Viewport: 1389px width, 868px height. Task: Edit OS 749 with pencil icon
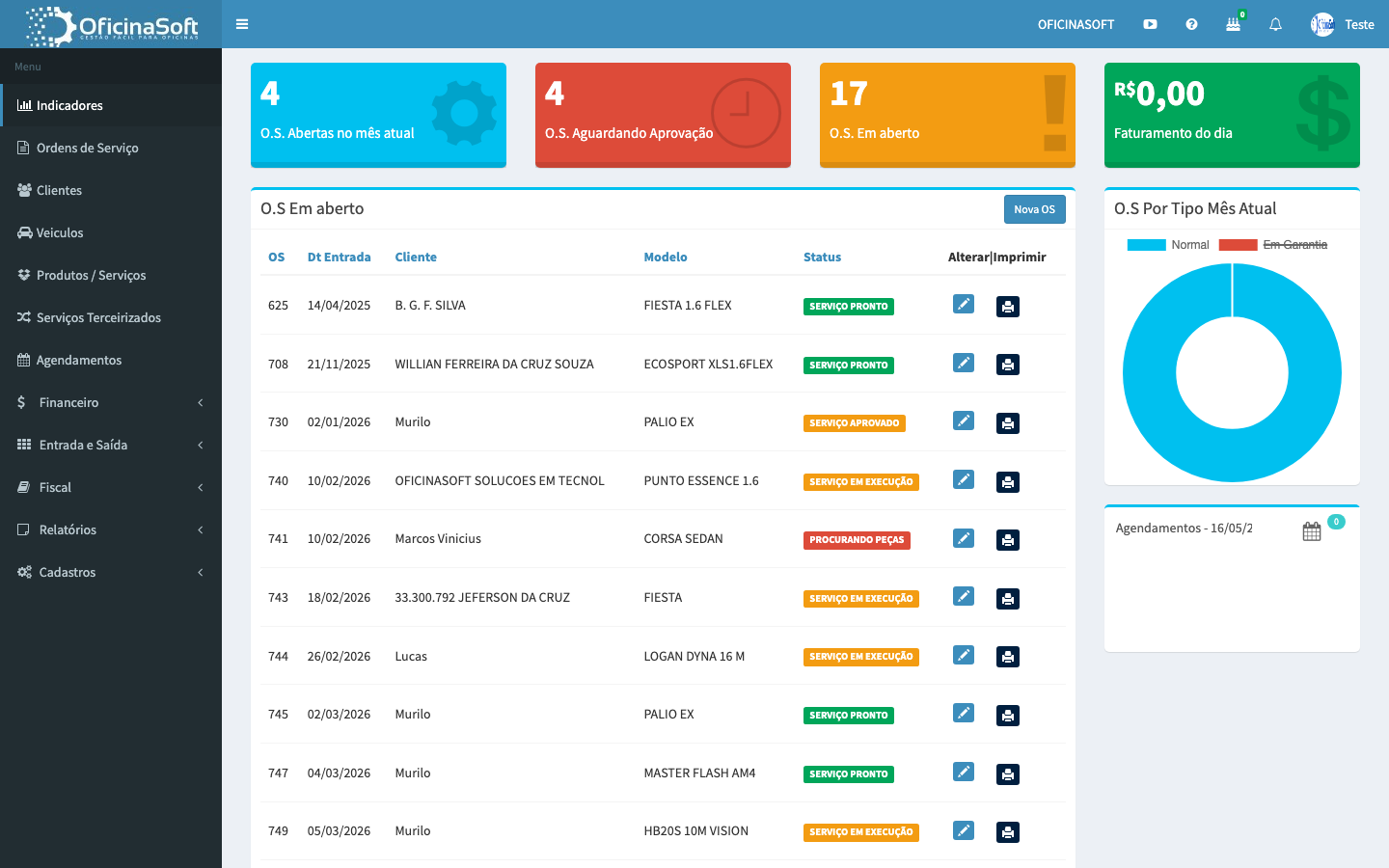(964, 830)
